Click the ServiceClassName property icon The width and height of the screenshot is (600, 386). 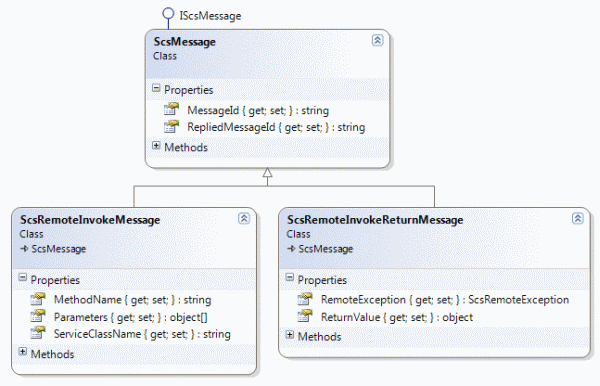click(38, 333)
